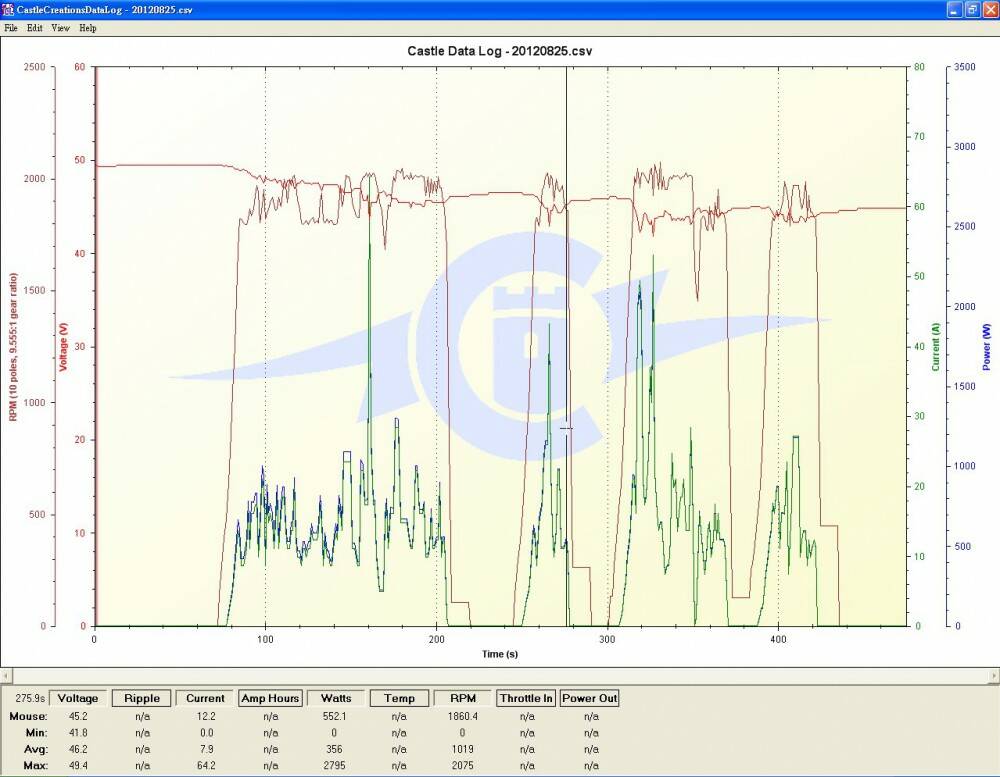Screen dimensions: 1000x777
Task: Close the CastleCreationsDataLog window
Action: [990, 10]
